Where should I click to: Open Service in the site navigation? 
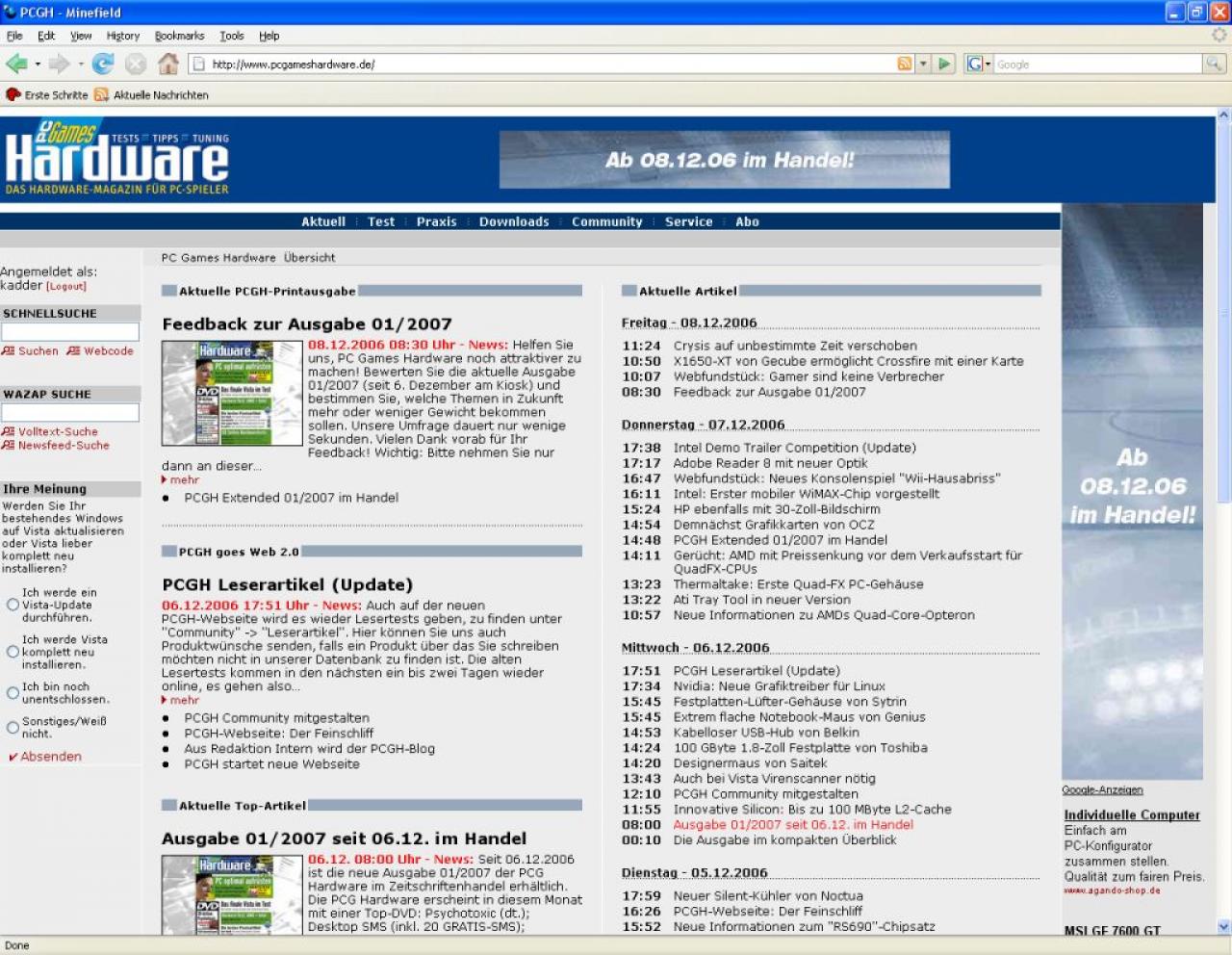click(689, 222)
